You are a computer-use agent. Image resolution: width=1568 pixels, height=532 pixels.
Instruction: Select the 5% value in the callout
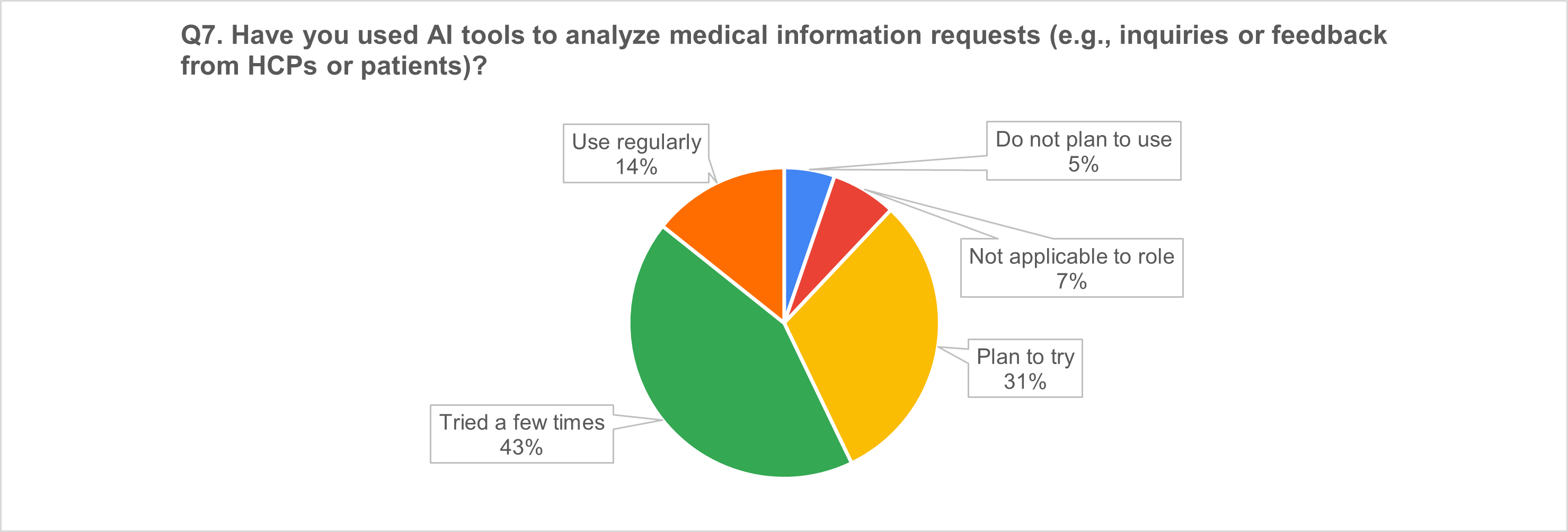1084,164
